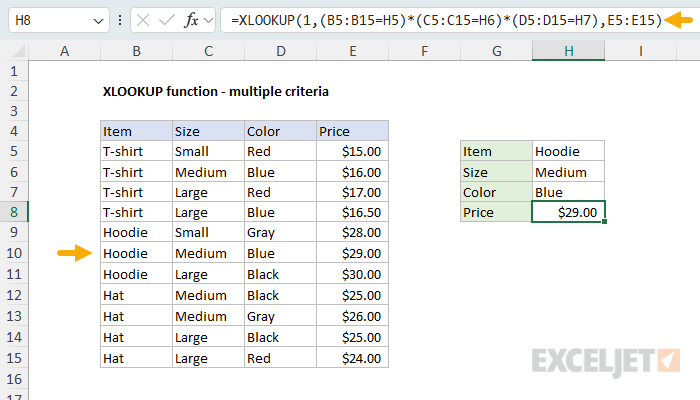Select the 'Hat' cell in row 13

(137, 316)
